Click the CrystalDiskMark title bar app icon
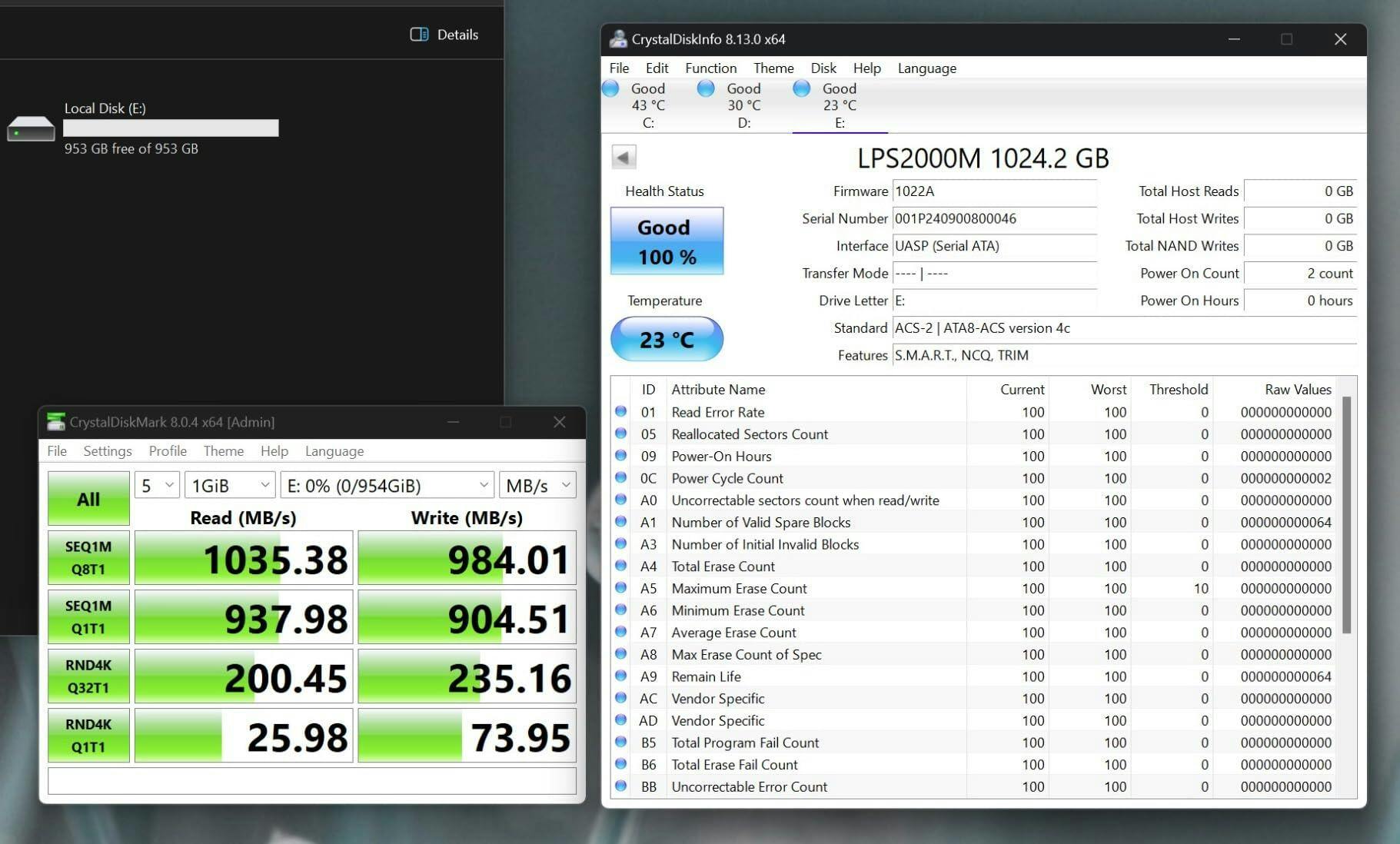 55,422
